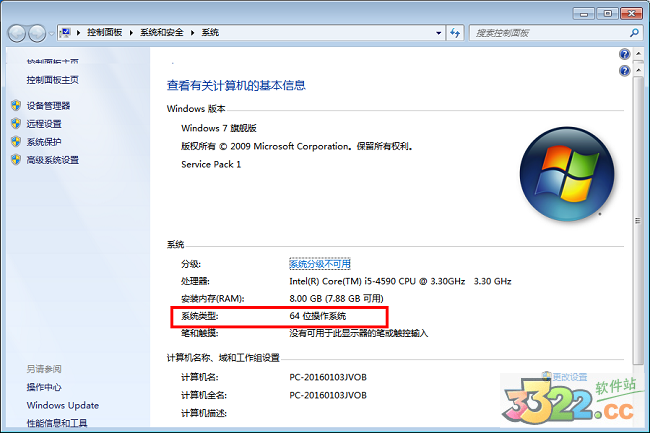Open 设备管理器 from the sidebar

point(49,106)
